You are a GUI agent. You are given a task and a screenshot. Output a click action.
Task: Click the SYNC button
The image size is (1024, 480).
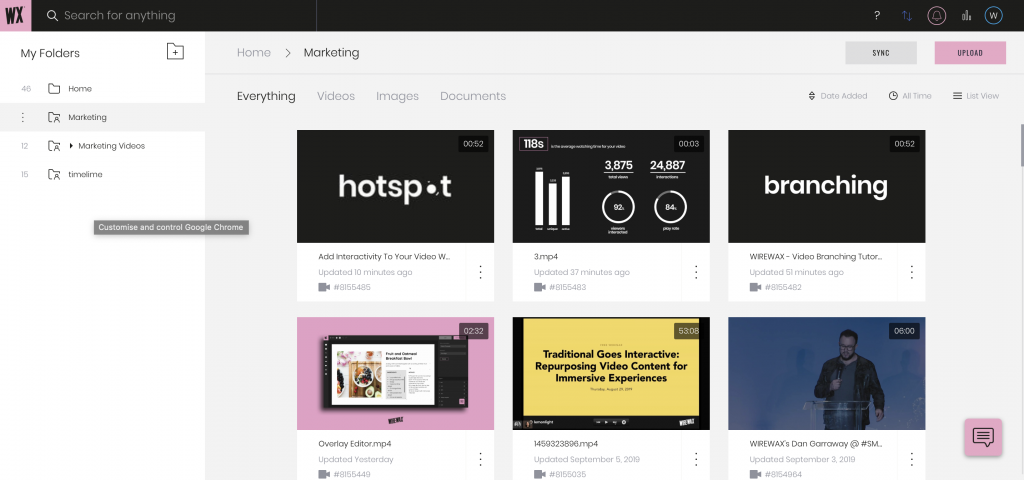881,53
